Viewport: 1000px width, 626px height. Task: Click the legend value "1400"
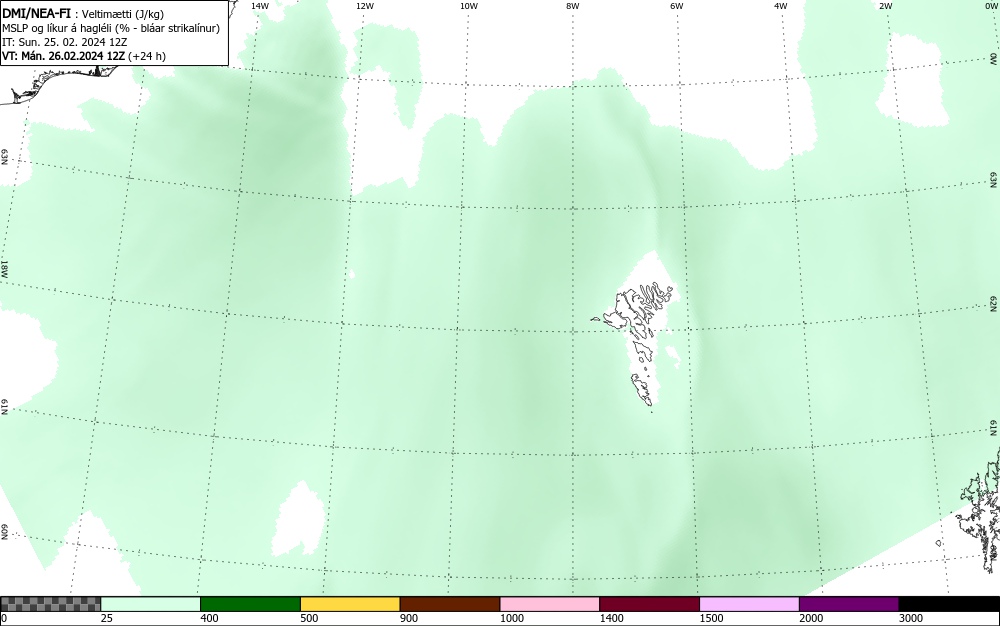coord(611,618)
